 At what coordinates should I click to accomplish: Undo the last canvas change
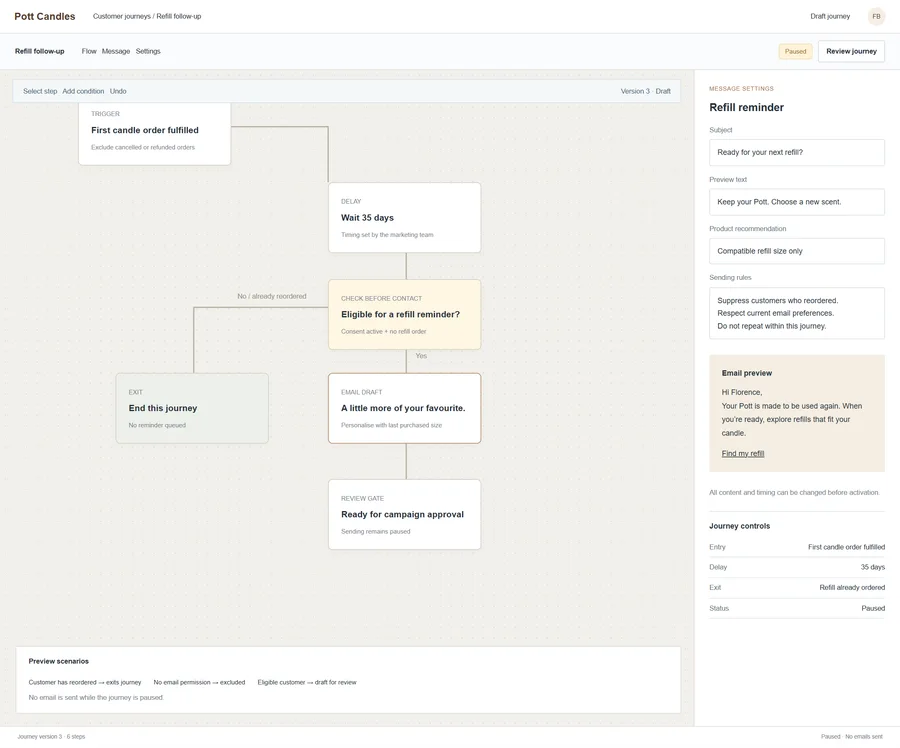pyautogui.click(x=118, y=91)
